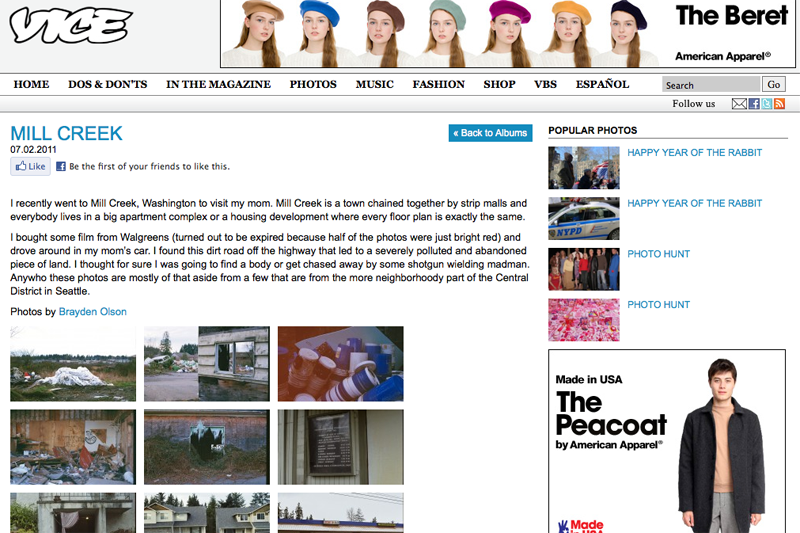This screenshot has width=800, height=533.
Task: Open the email envelope follow icon
Action: tap(739, 104)
